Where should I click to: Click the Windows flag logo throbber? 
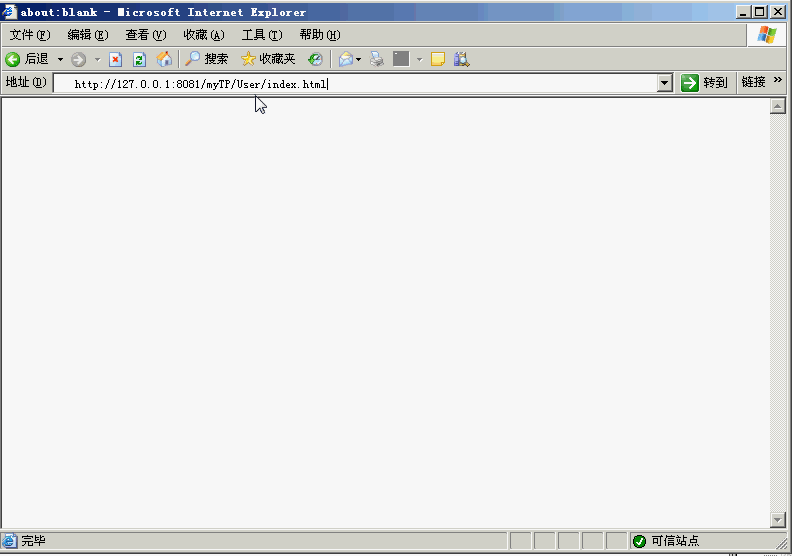pyautogui.click(x=767, y=35)
